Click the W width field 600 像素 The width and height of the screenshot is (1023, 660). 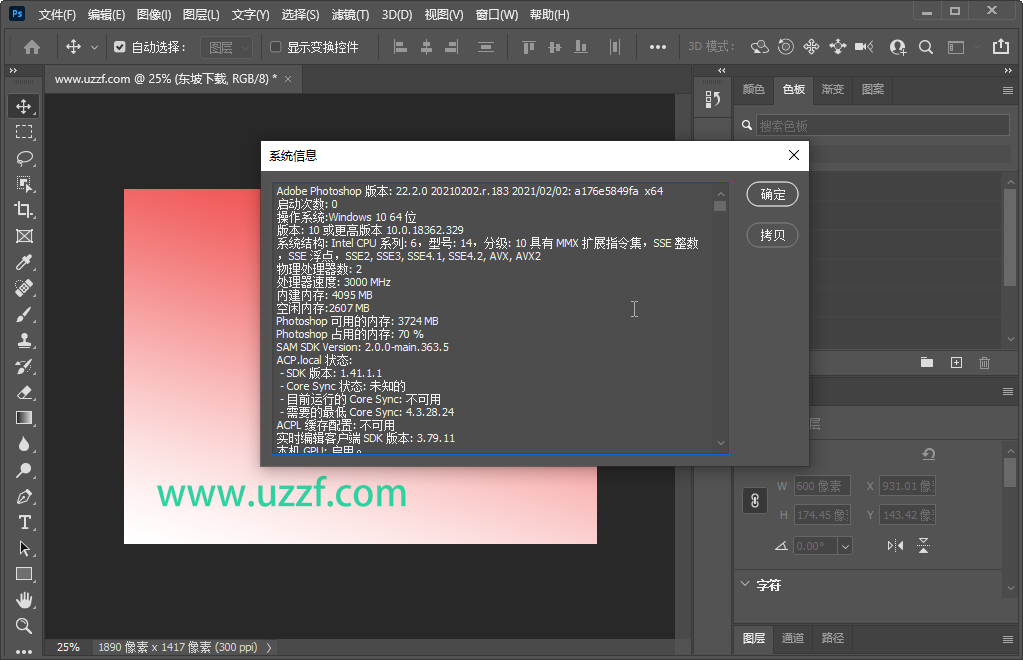click(x=822, y=486)
